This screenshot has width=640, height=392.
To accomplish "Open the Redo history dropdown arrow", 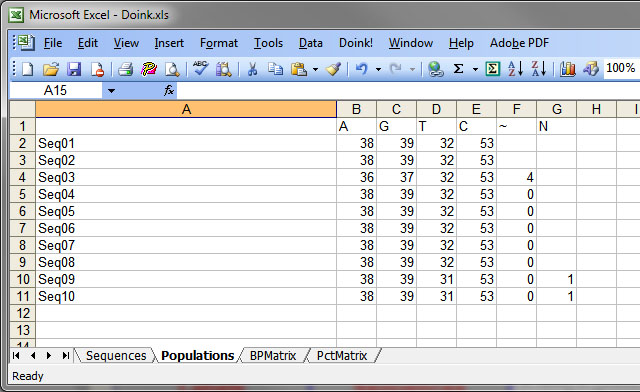I will pyautogui.click(x=412, y=69).
